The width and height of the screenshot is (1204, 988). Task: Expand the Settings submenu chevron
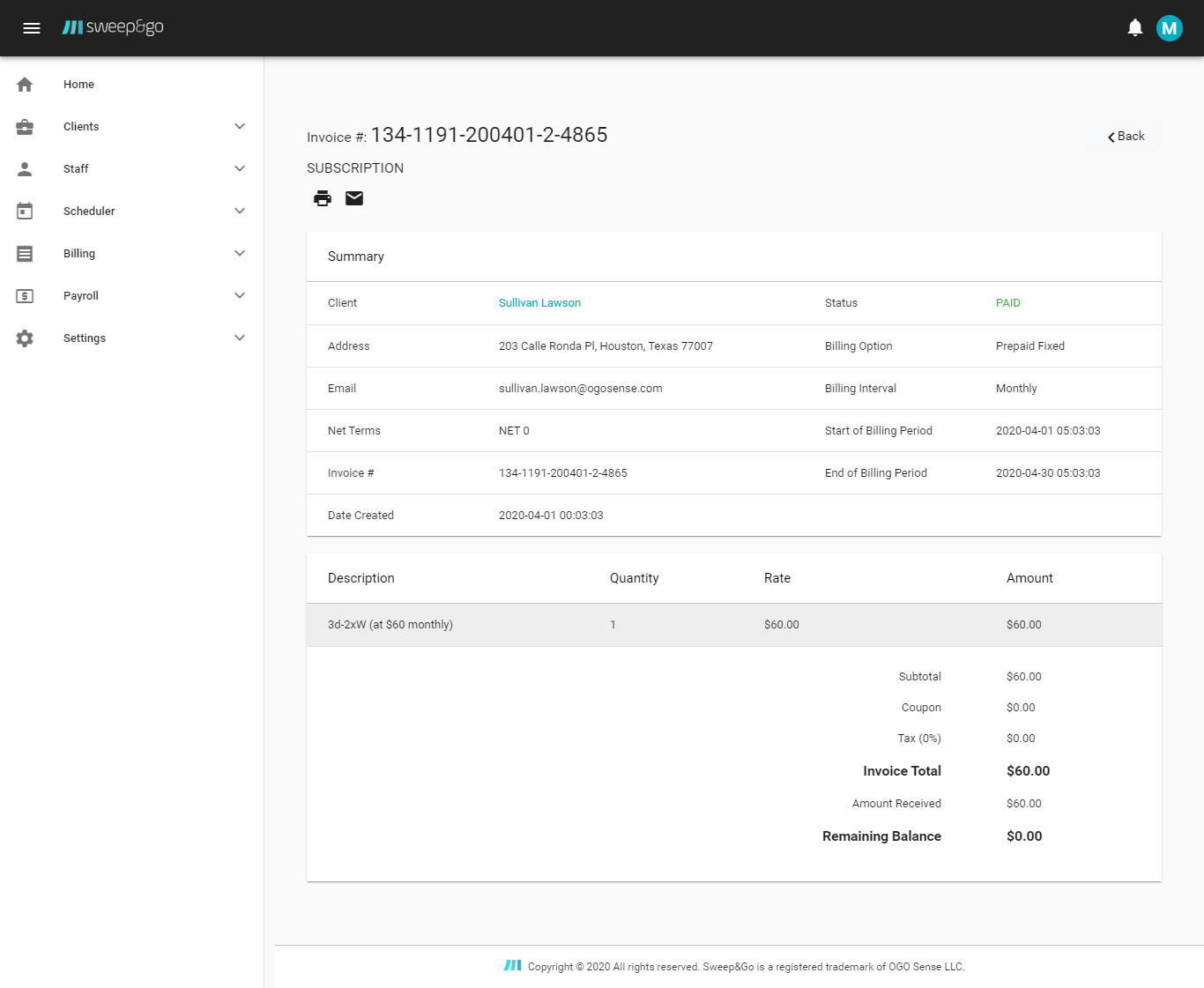click(240, 338)
